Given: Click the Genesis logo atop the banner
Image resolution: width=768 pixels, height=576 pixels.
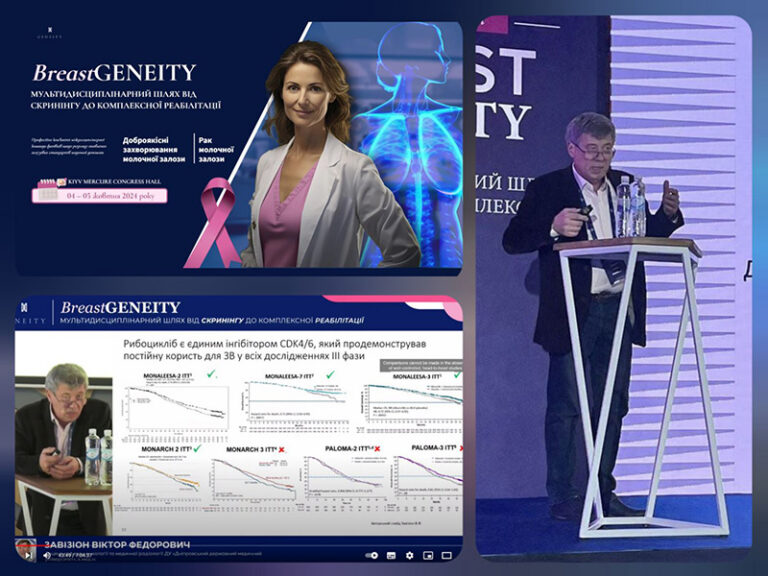Looking at the screenshot, I should click(42, 31).
